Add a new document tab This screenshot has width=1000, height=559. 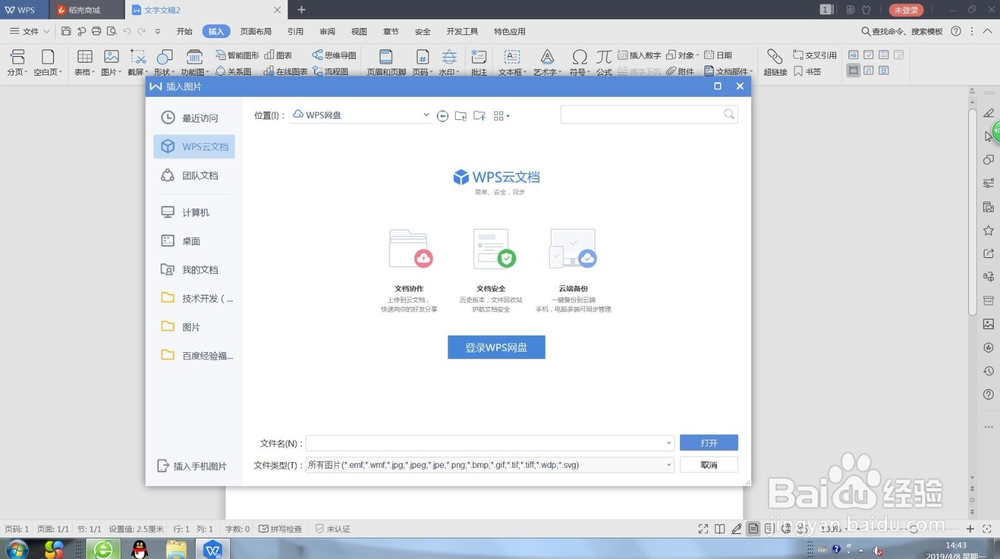[x=301, y=10]
